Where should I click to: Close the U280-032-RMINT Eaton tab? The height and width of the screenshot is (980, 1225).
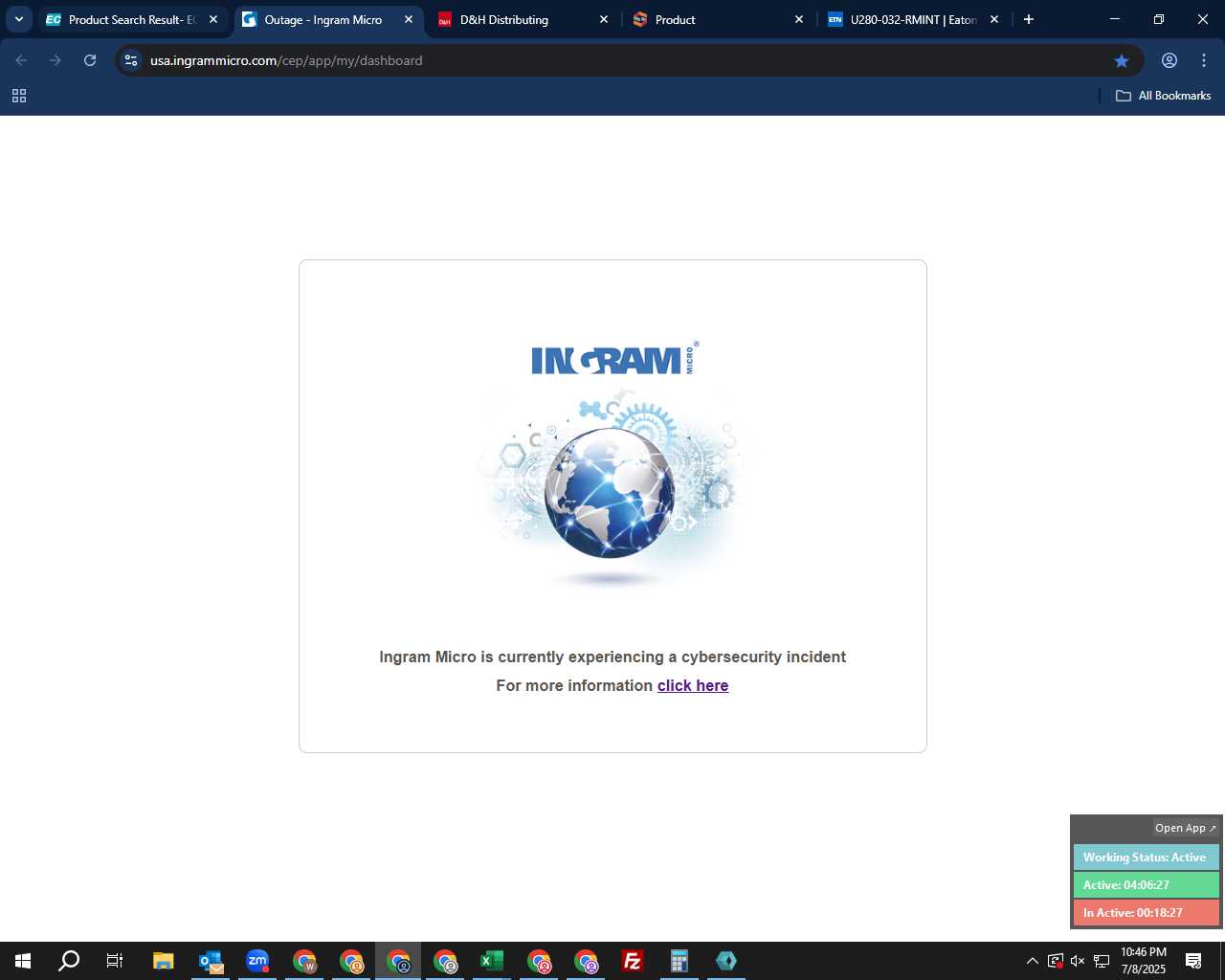pos(994,19)
